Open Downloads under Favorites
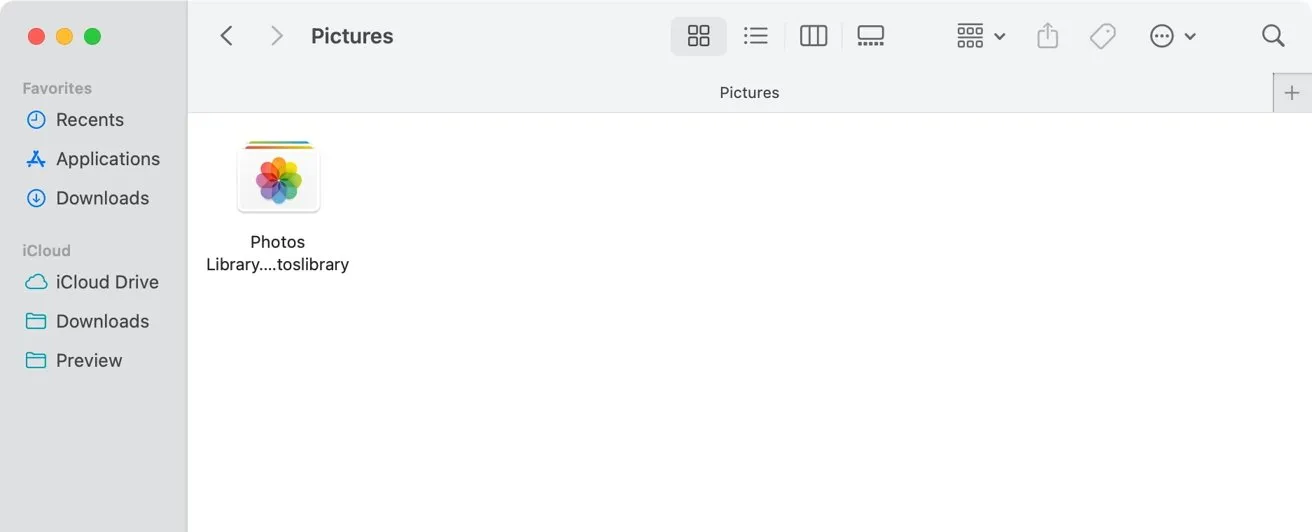This screenshot has height=532, width=1312. coord(102,198)
